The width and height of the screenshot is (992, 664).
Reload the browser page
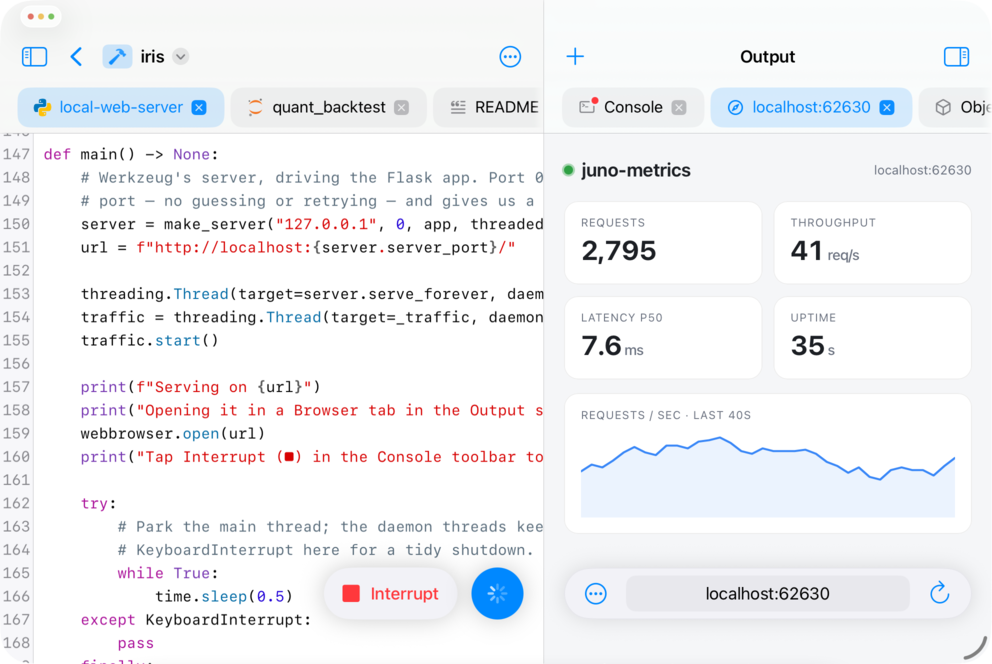coord(939,593)
